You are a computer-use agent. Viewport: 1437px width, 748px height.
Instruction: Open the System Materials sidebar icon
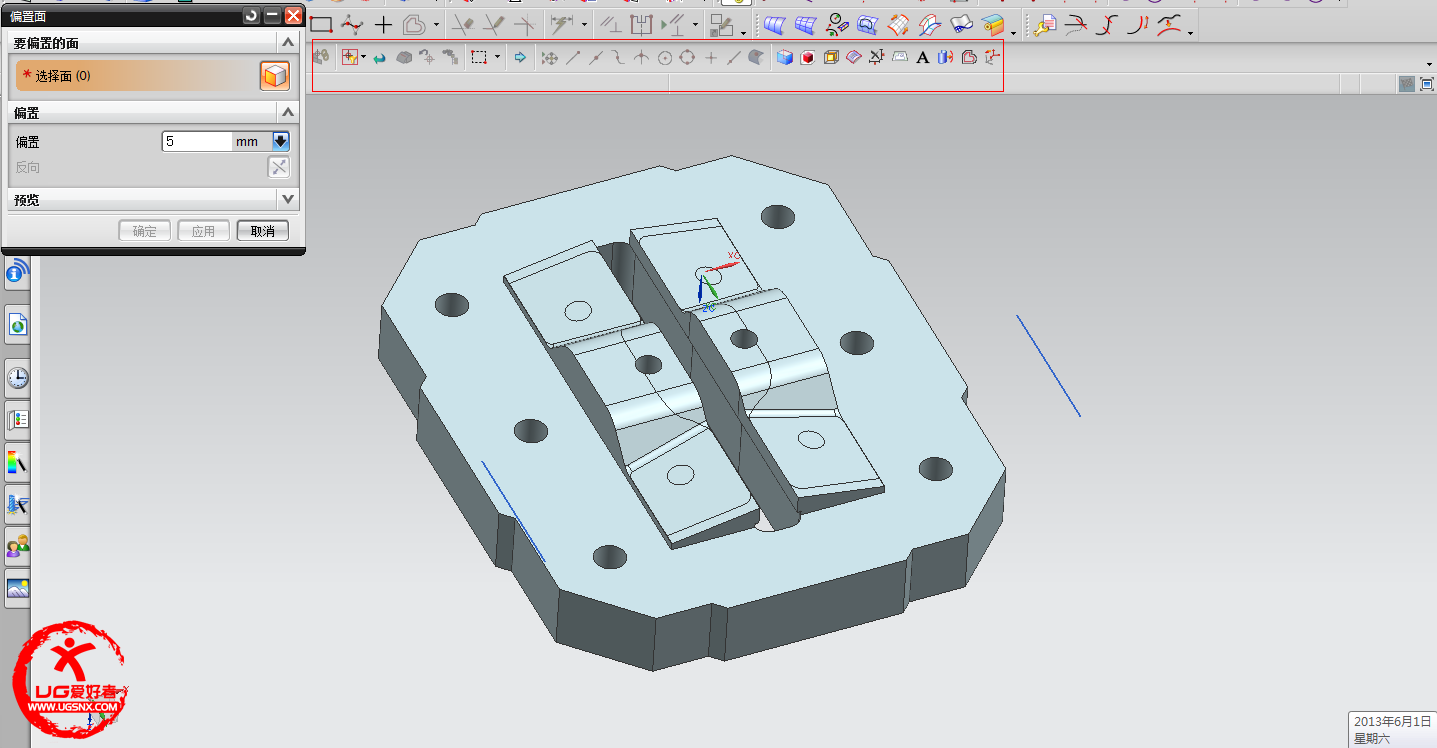coord(18,419)
